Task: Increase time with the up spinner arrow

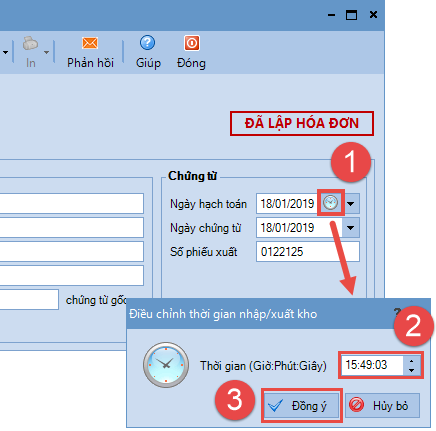Action: pos(411,361)
